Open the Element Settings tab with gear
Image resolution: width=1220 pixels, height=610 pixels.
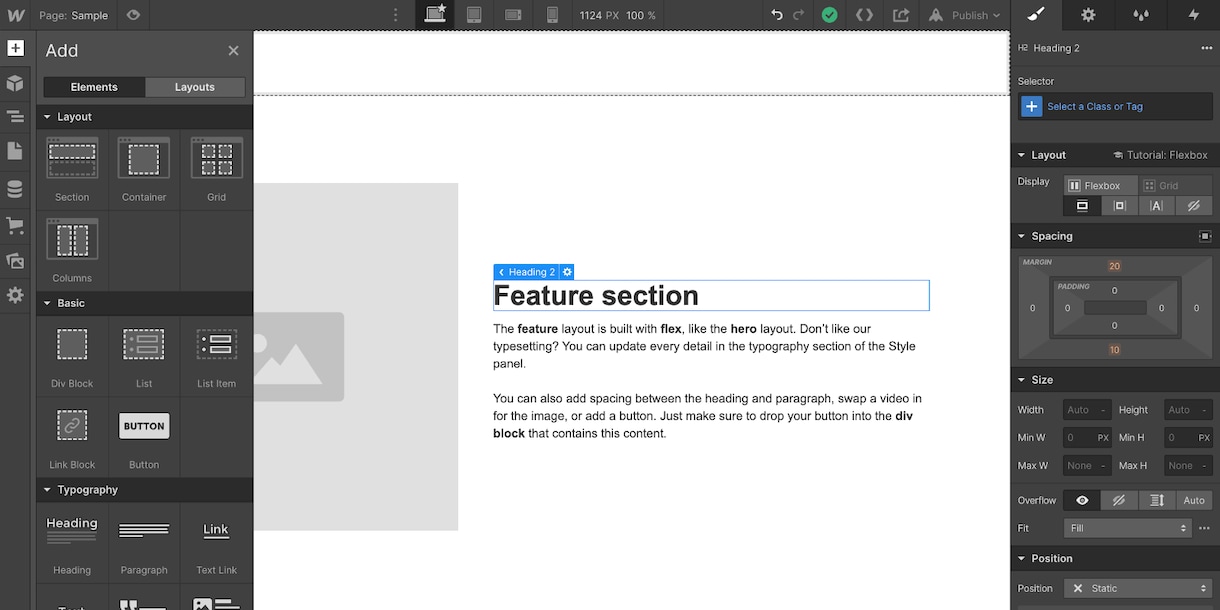coord(1088,15)
